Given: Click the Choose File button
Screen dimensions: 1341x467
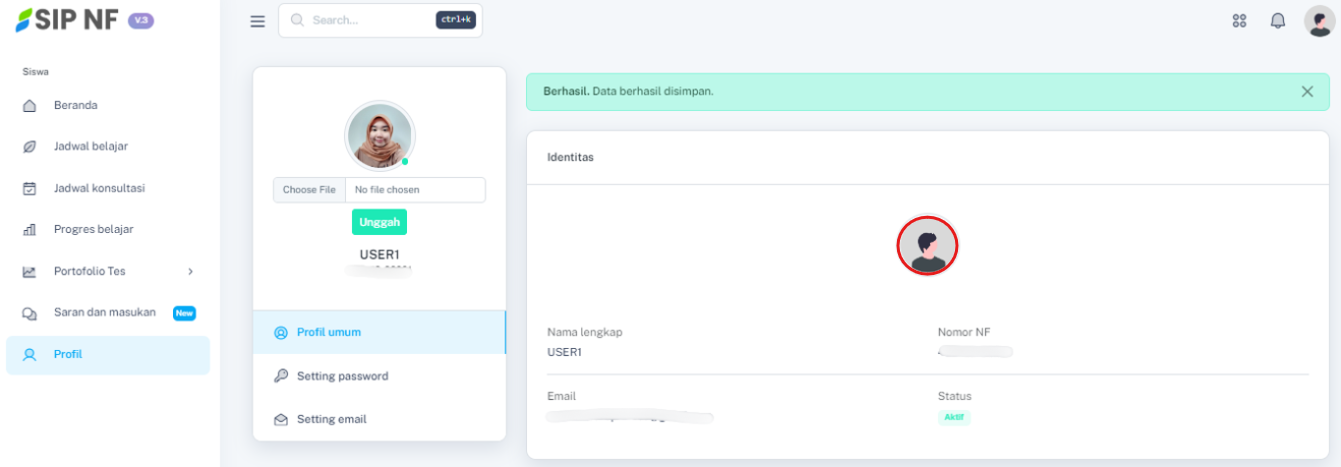Looking at the screenshot, I should coord(309,190).
